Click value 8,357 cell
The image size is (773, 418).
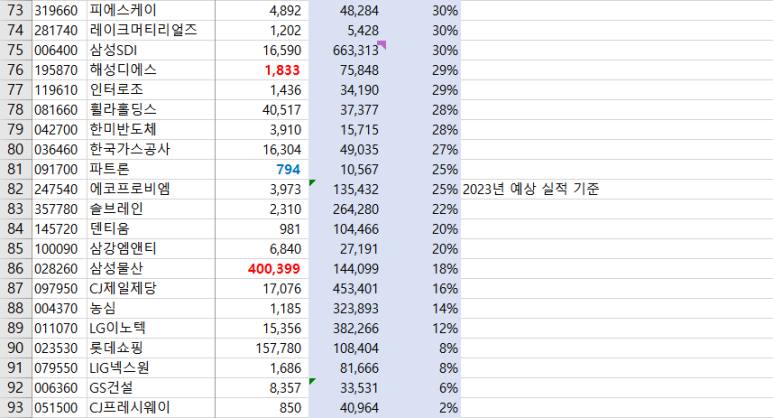(262, 388)
